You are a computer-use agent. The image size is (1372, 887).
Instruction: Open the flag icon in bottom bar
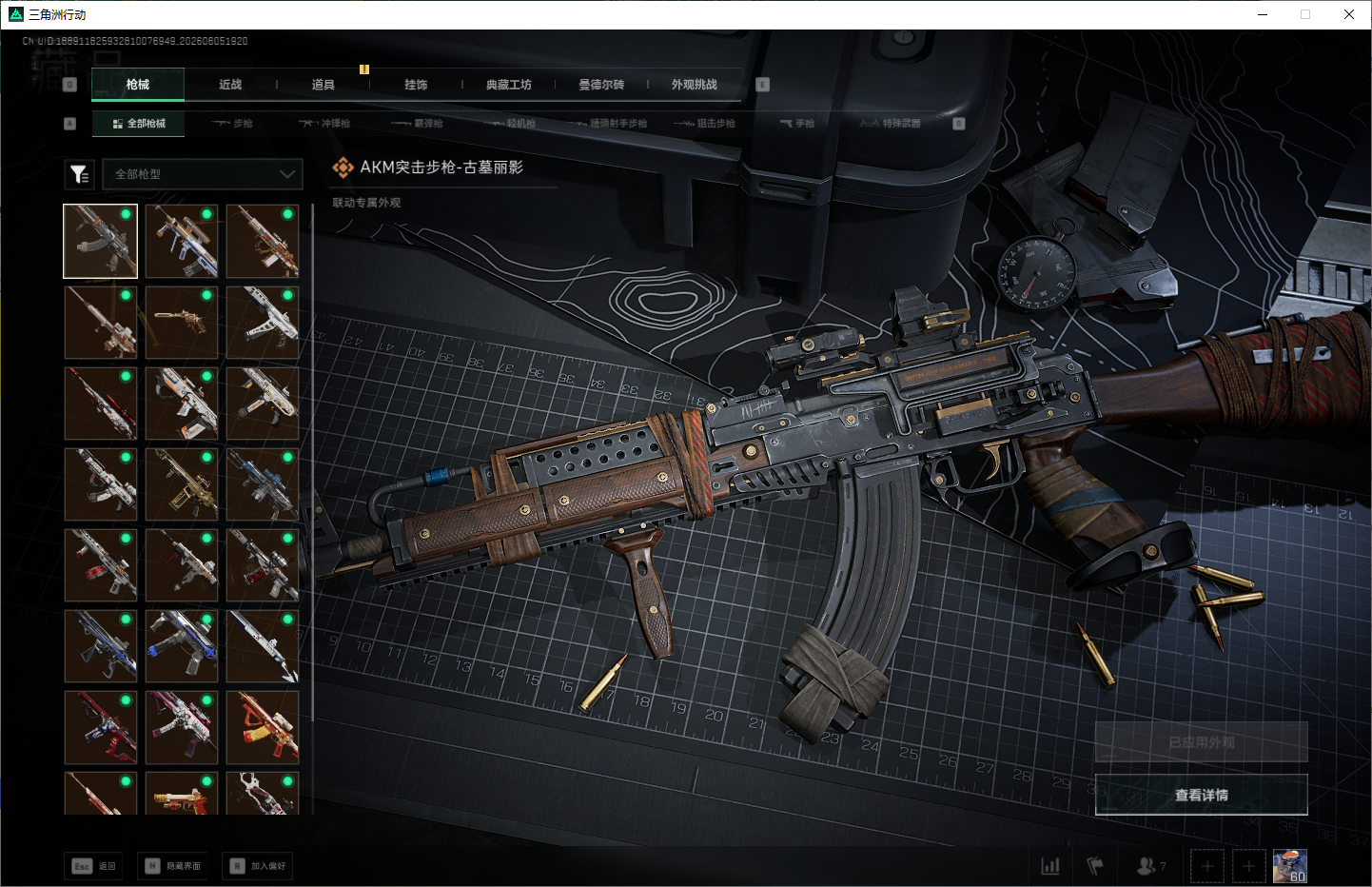click(x=1095, y=866)
